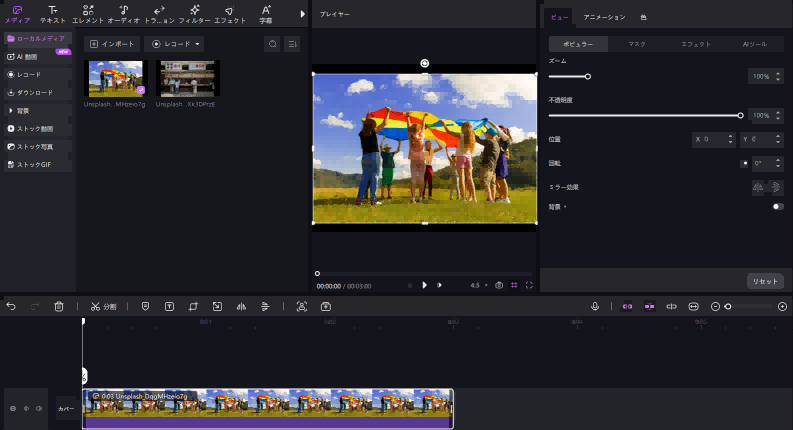Image resolution: width=793 pixels, height=430 pixels.
Task: Click the 不透明度 opacity slider handle
Action: point(740,116)
